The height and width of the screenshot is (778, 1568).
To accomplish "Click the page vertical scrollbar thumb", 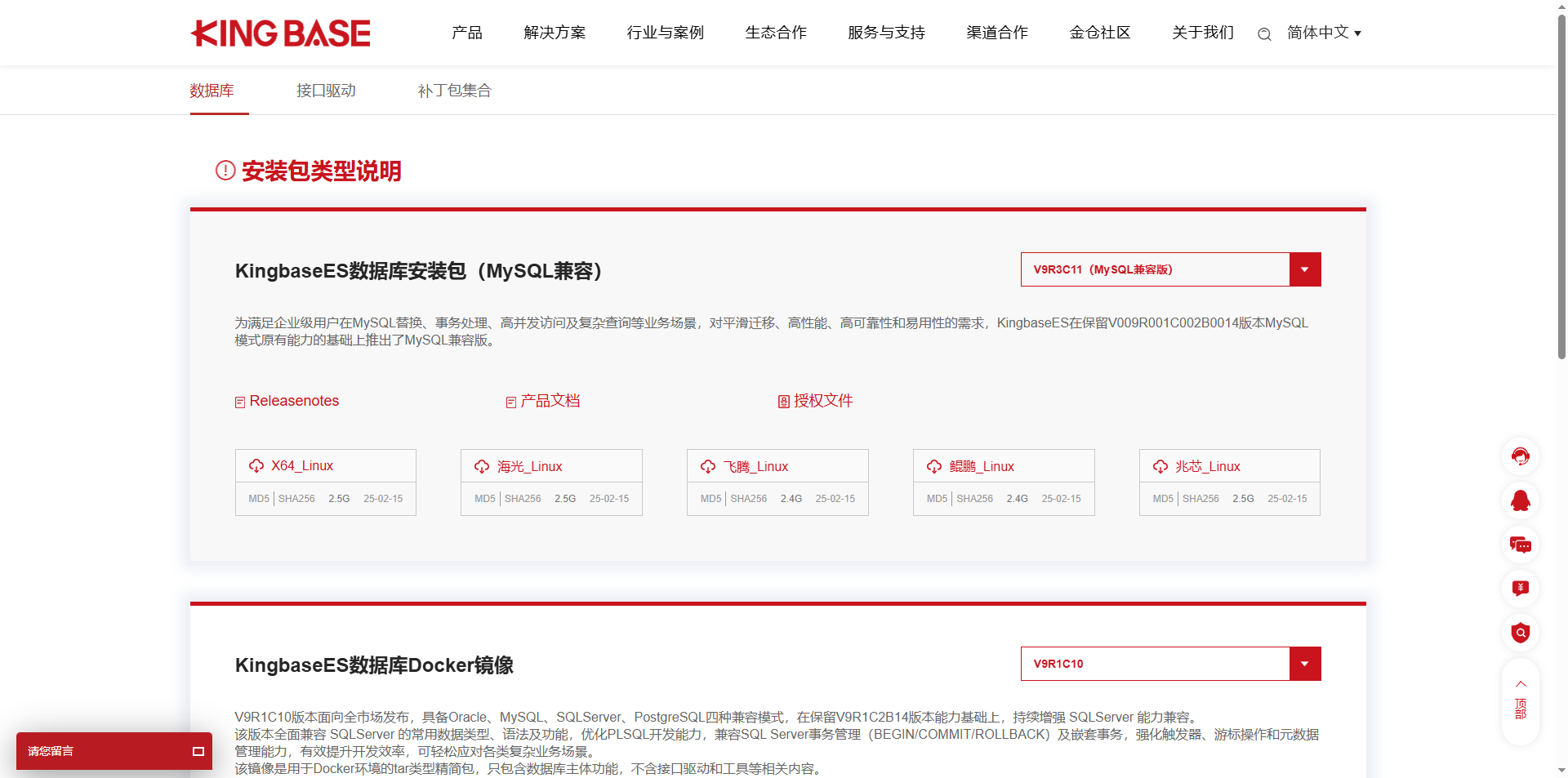I will (x=1561, y=185).
